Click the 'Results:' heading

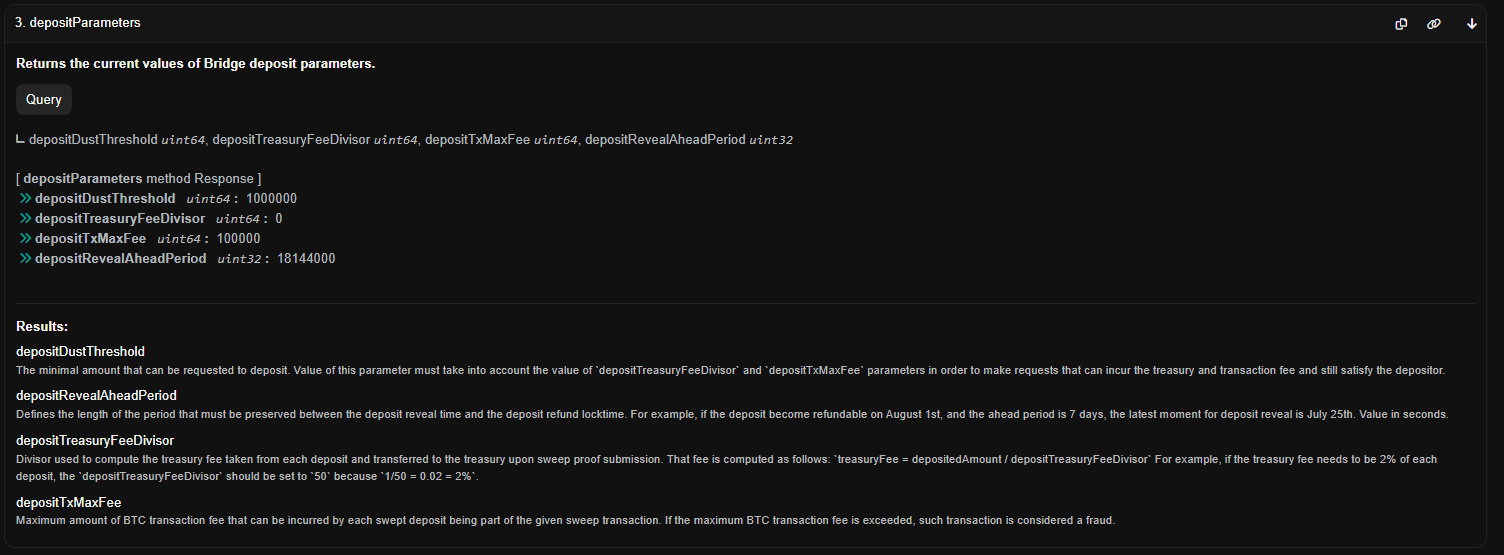[x=42, y=327]
